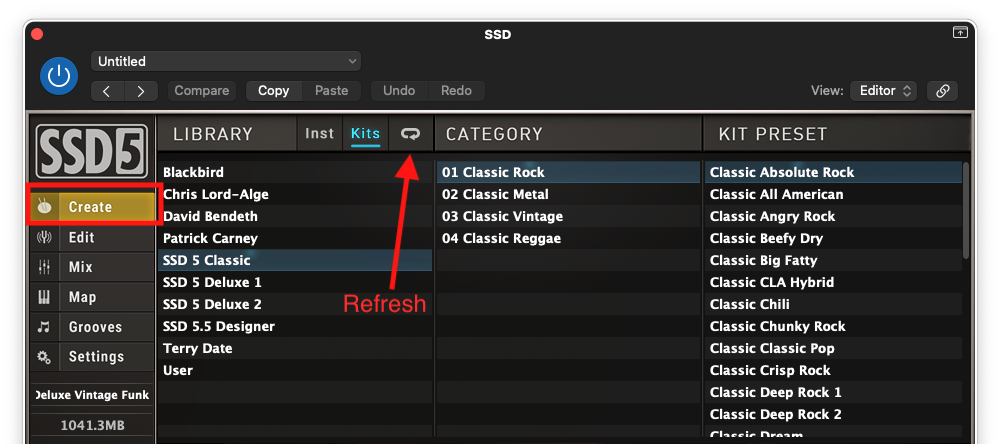
Task: Open Map page via keyboard icon
Action: (x=43, y=297)
